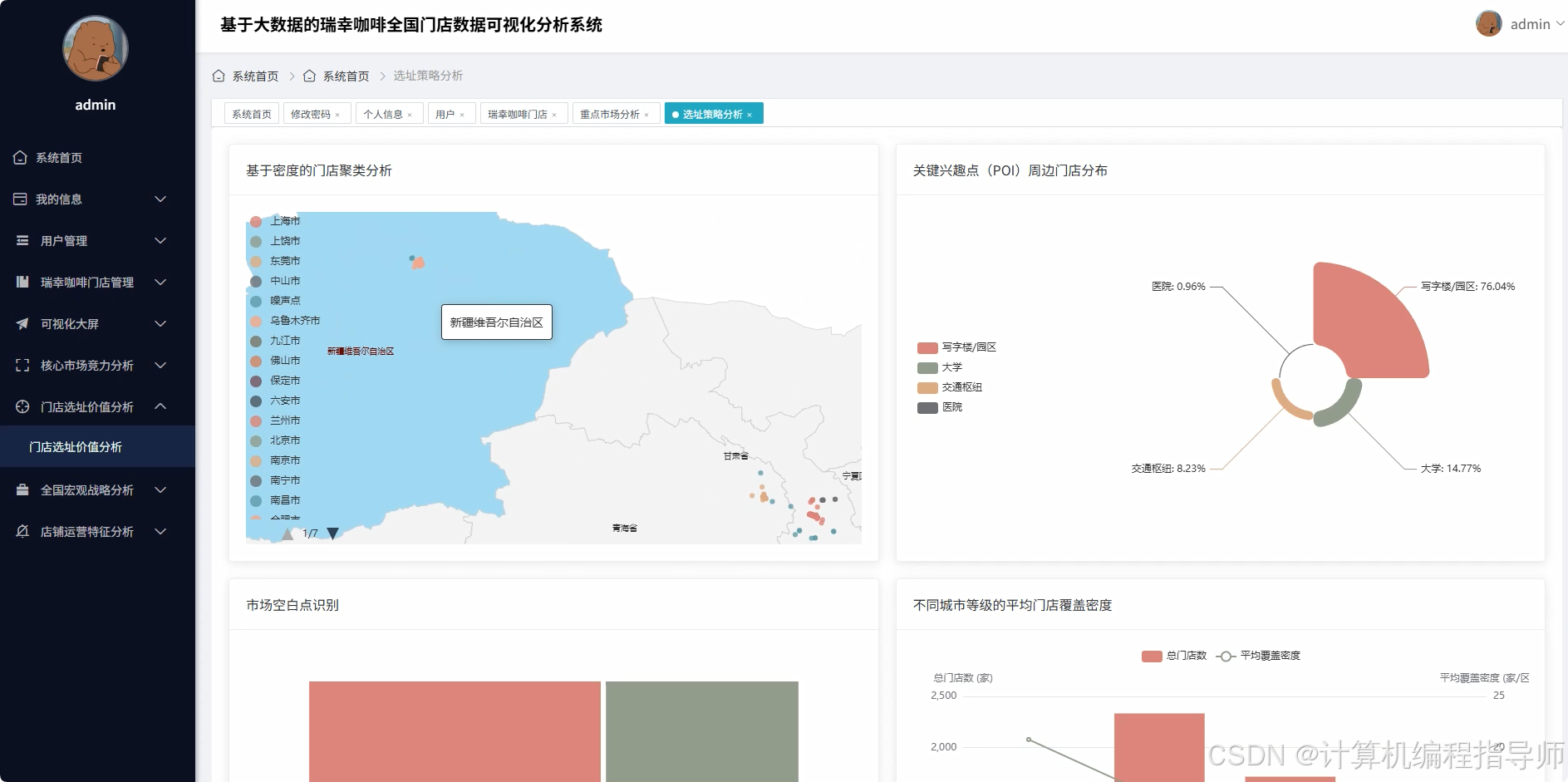Collapse 门店选址价值分析 menu using its up chevron

point(160,406)
